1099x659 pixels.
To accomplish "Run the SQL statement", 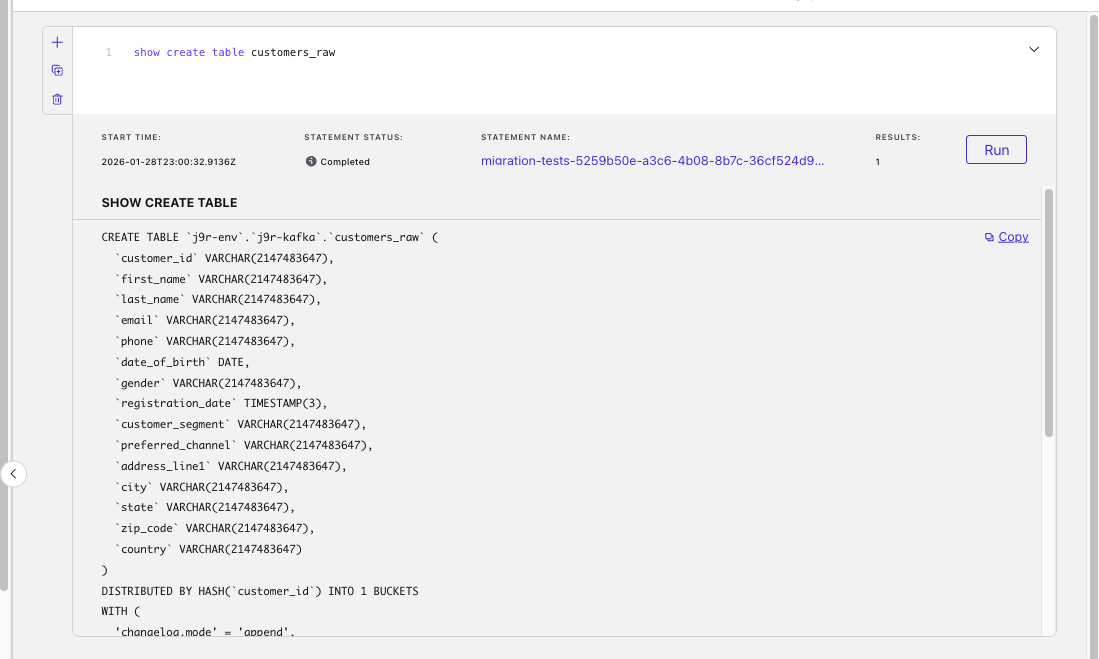I will coord(996,150).
